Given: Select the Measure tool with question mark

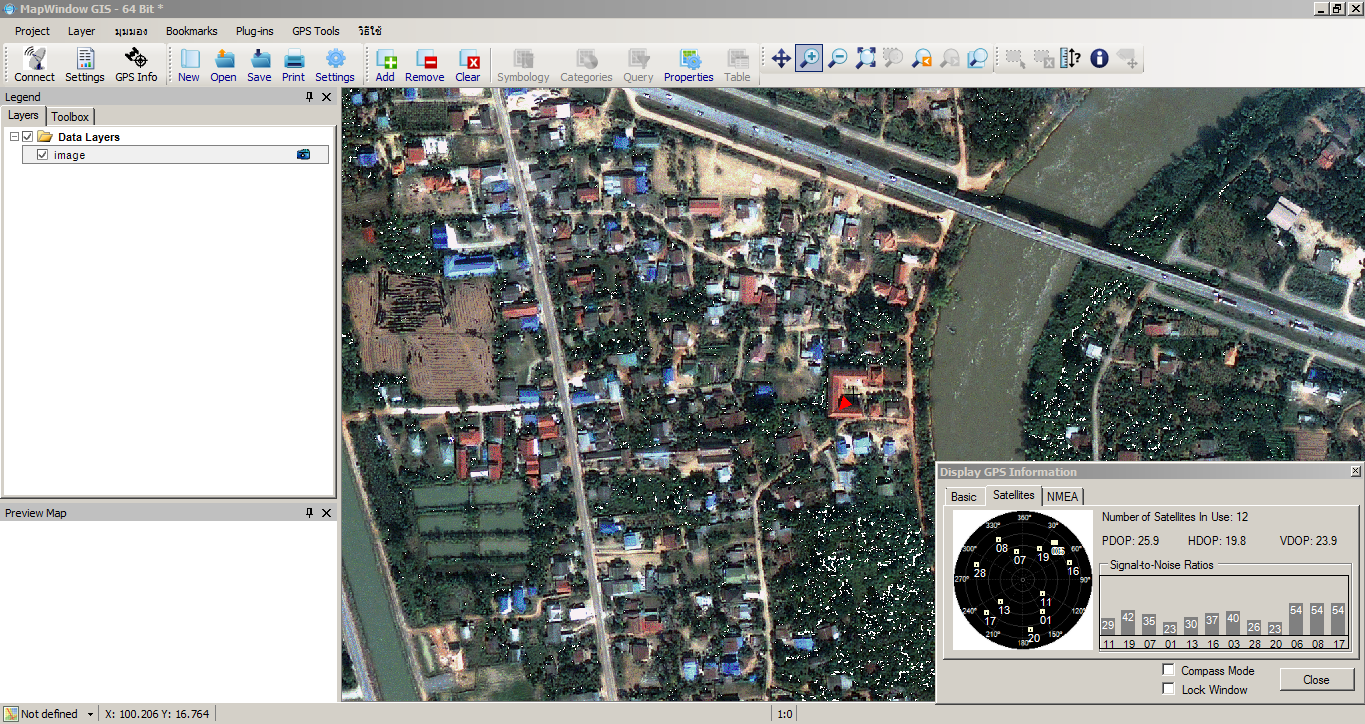Looking at the screenshot, I should coord(1069,58).
